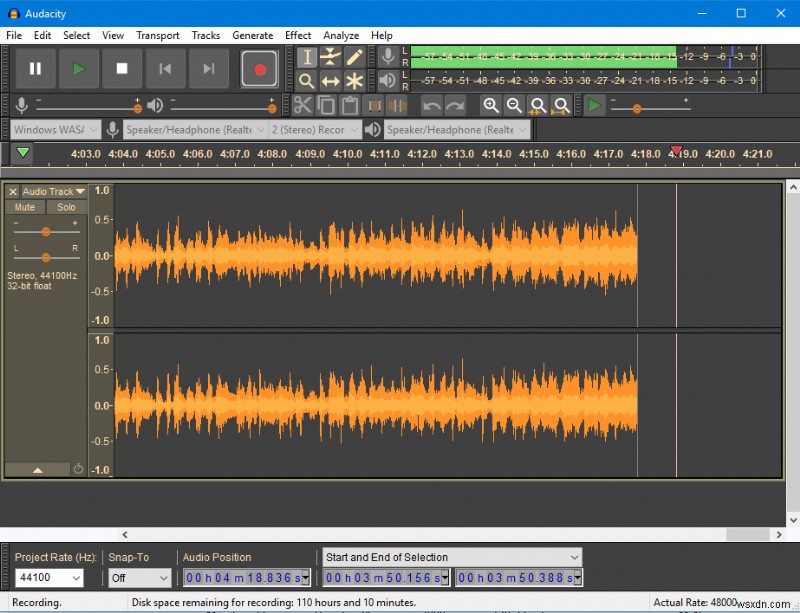Select the Envelope tool

coord(330,57)
